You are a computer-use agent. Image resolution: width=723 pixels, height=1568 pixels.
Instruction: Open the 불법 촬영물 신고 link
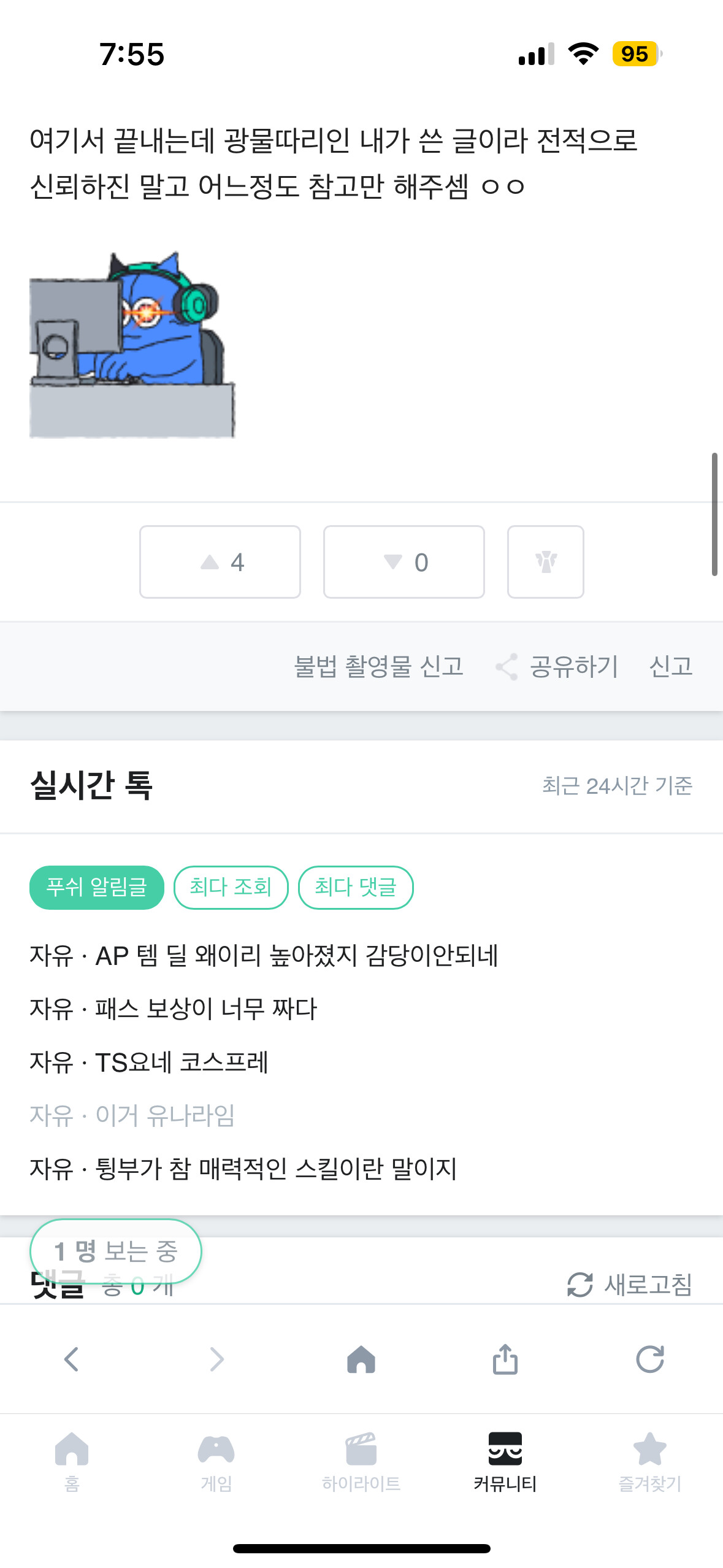(378, 667)
